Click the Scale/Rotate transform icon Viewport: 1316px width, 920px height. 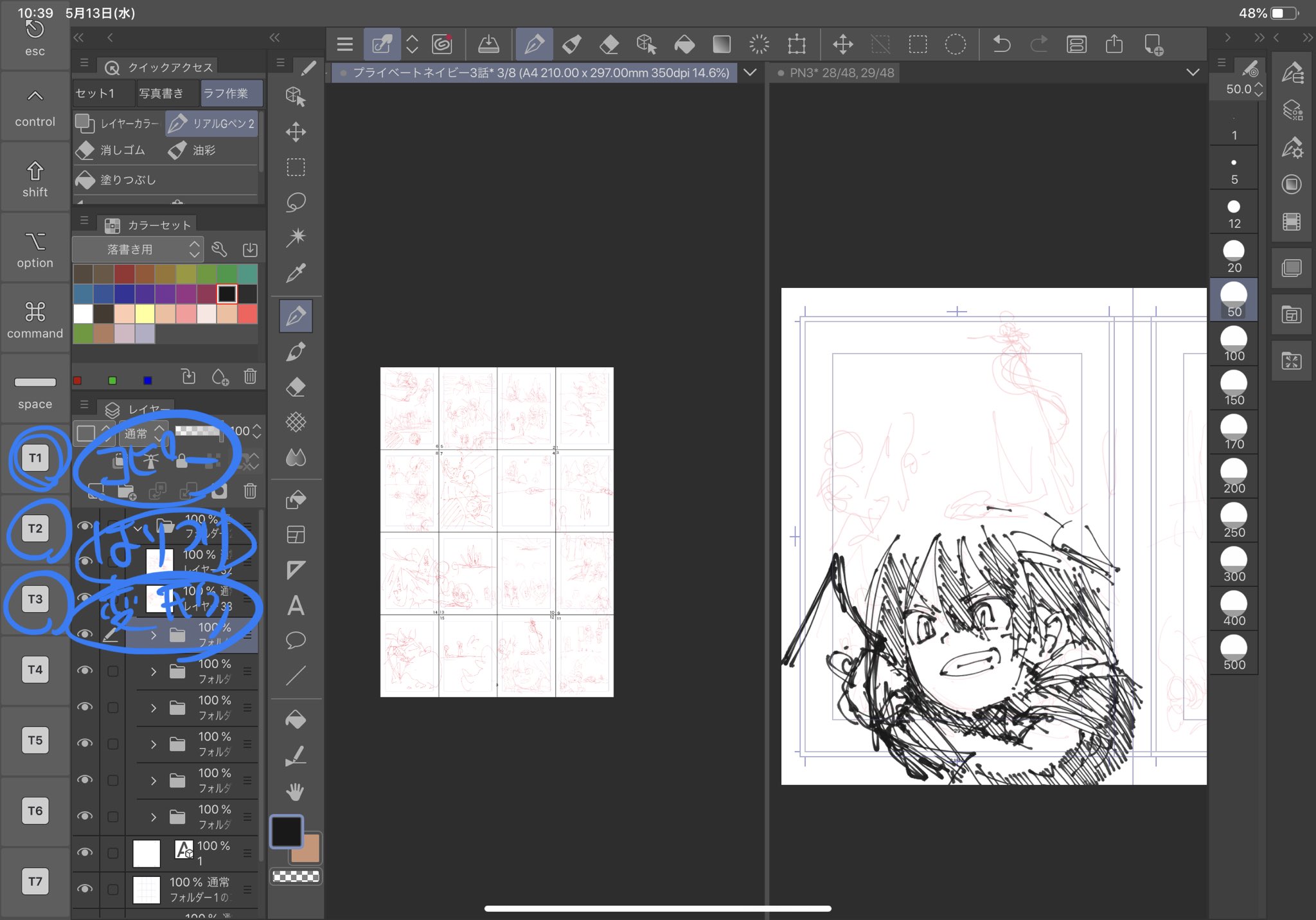(x=797, y=44)
